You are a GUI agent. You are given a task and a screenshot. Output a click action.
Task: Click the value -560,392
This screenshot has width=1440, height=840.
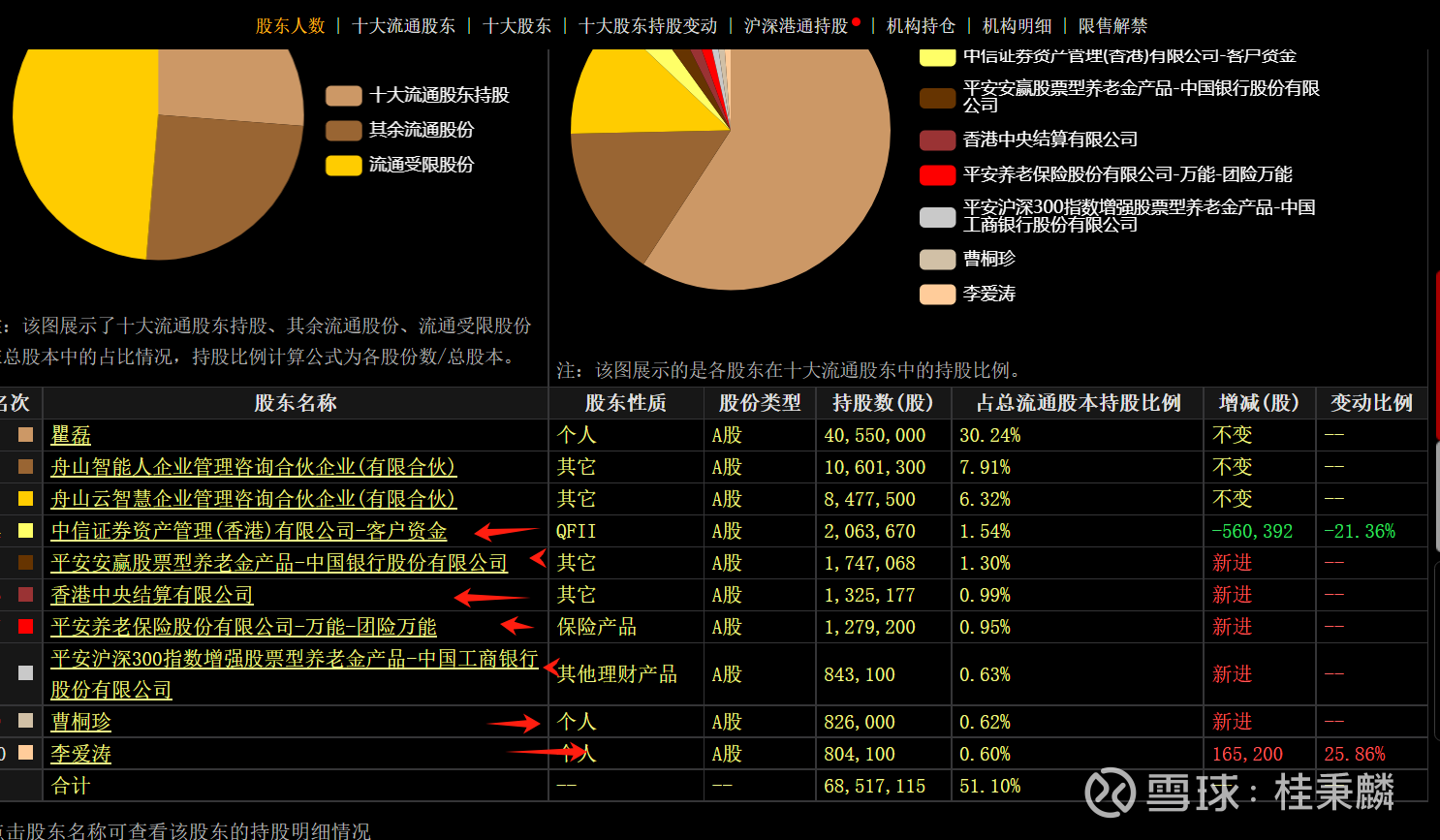click(x=1252, y=532)
